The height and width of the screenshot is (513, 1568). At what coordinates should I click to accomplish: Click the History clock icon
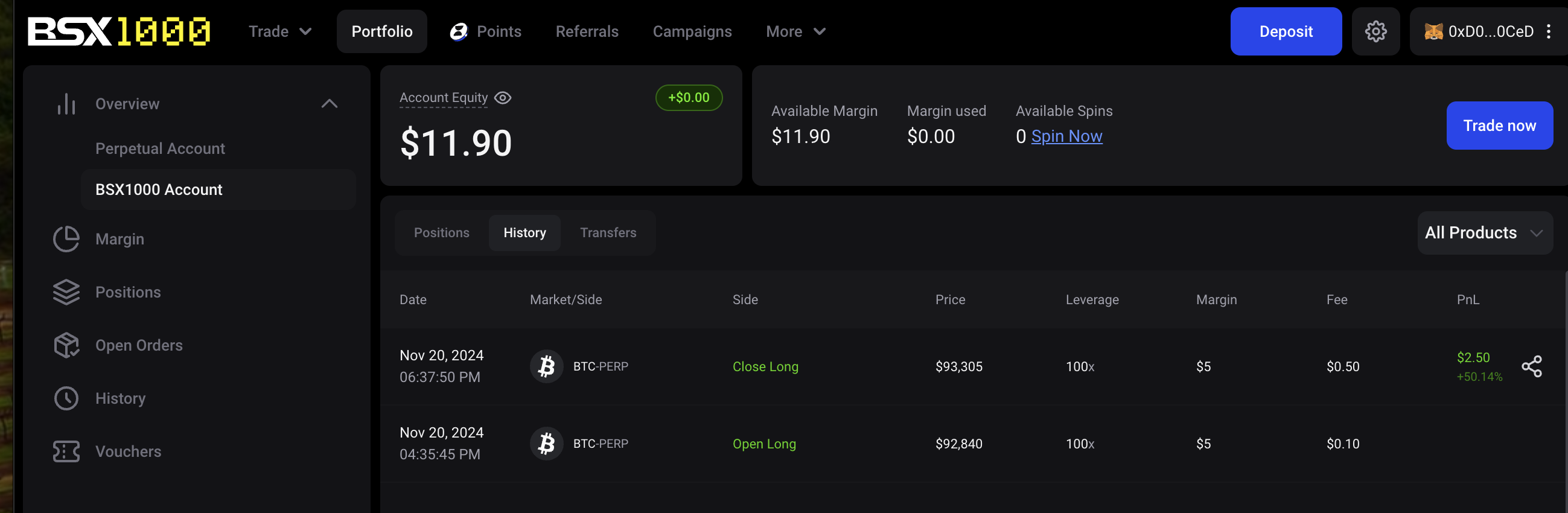[x=66, y=398]
